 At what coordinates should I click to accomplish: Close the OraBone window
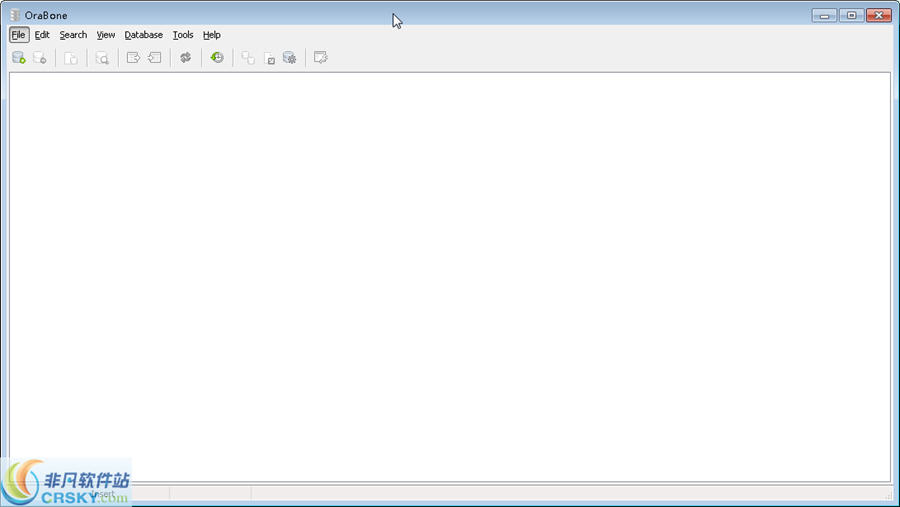[879, 16]
